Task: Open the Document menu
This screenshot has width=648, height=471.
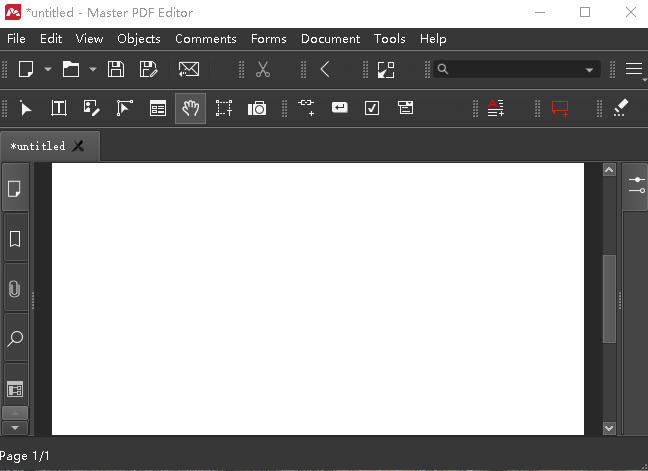Action: pos(331,39)
